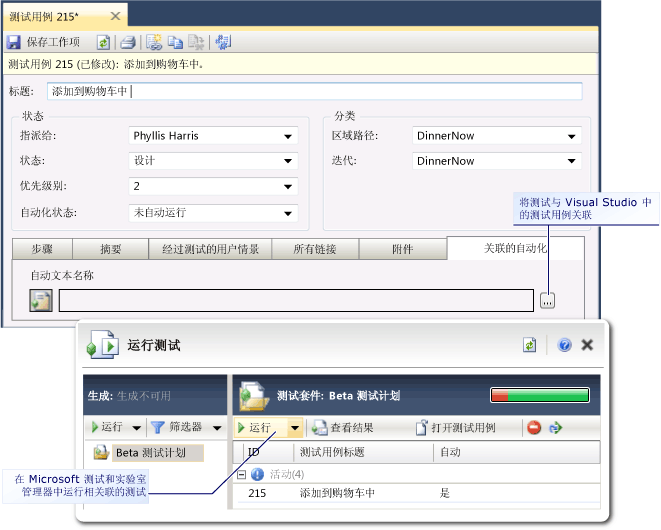The width and height of the screenshot is (661, 530).
Task: Click the 活动(4) group label
Action: [287, 475]
